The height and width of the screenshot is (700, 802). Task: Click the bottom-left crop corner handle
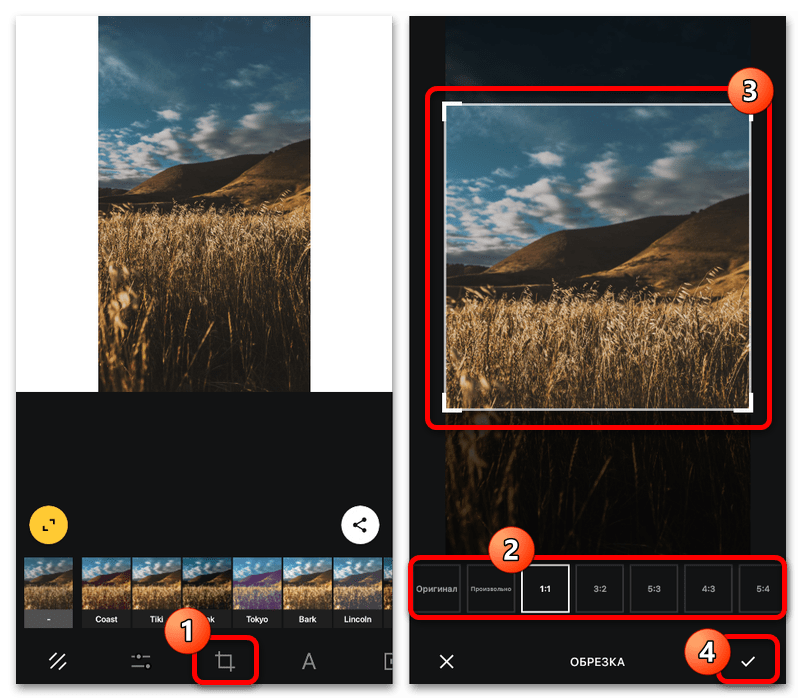[447, 408]
